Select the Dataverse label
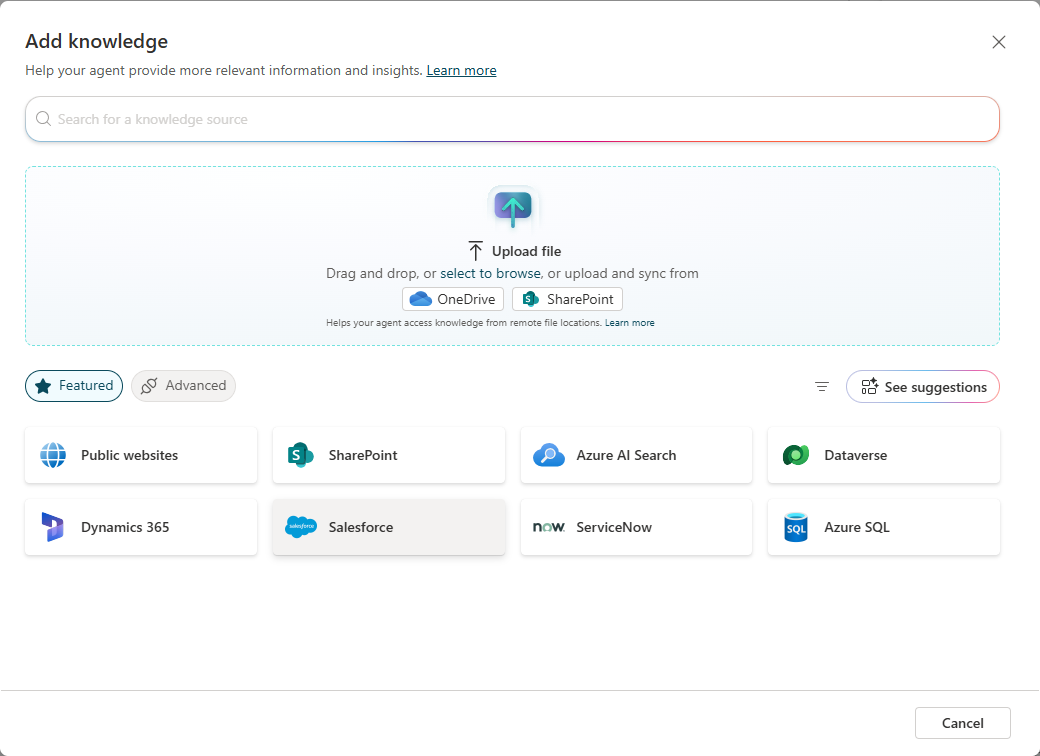The image size is (1040, 756). click(856, 455)
